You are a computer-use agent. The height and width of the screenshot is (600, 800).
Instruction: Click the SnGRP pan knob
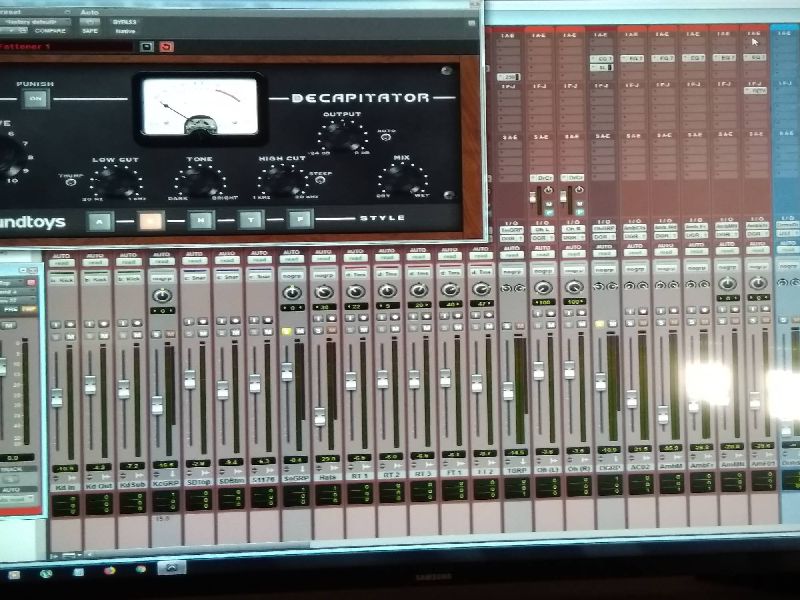(x=292, y=292)
